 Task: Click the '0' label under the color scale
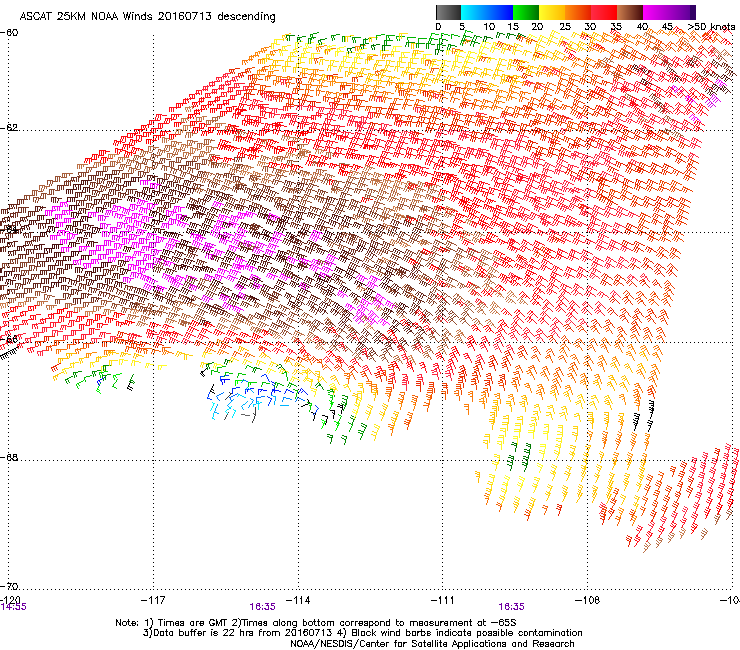click(x=438, y=26)
